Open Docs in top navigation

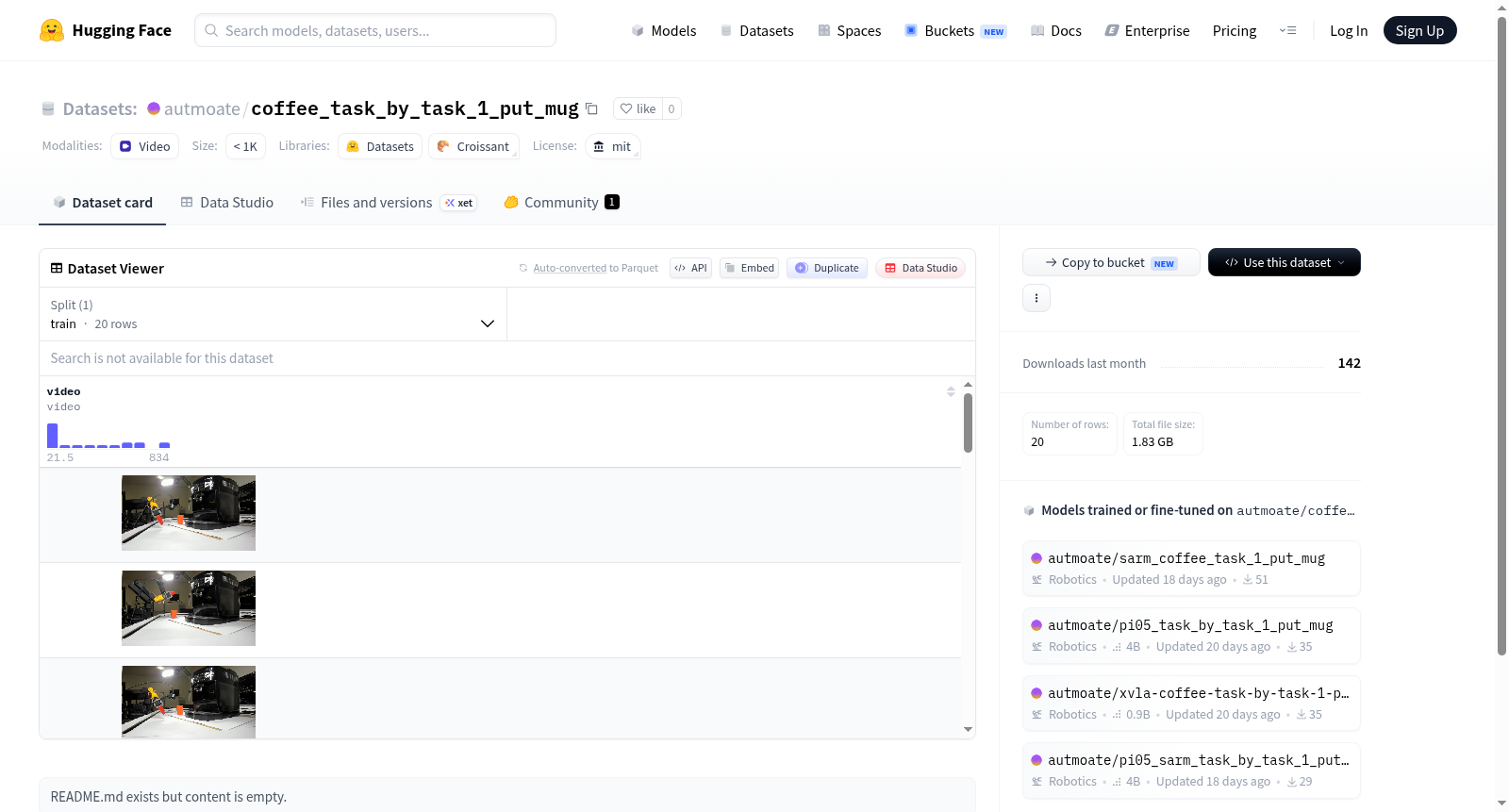1055,30
